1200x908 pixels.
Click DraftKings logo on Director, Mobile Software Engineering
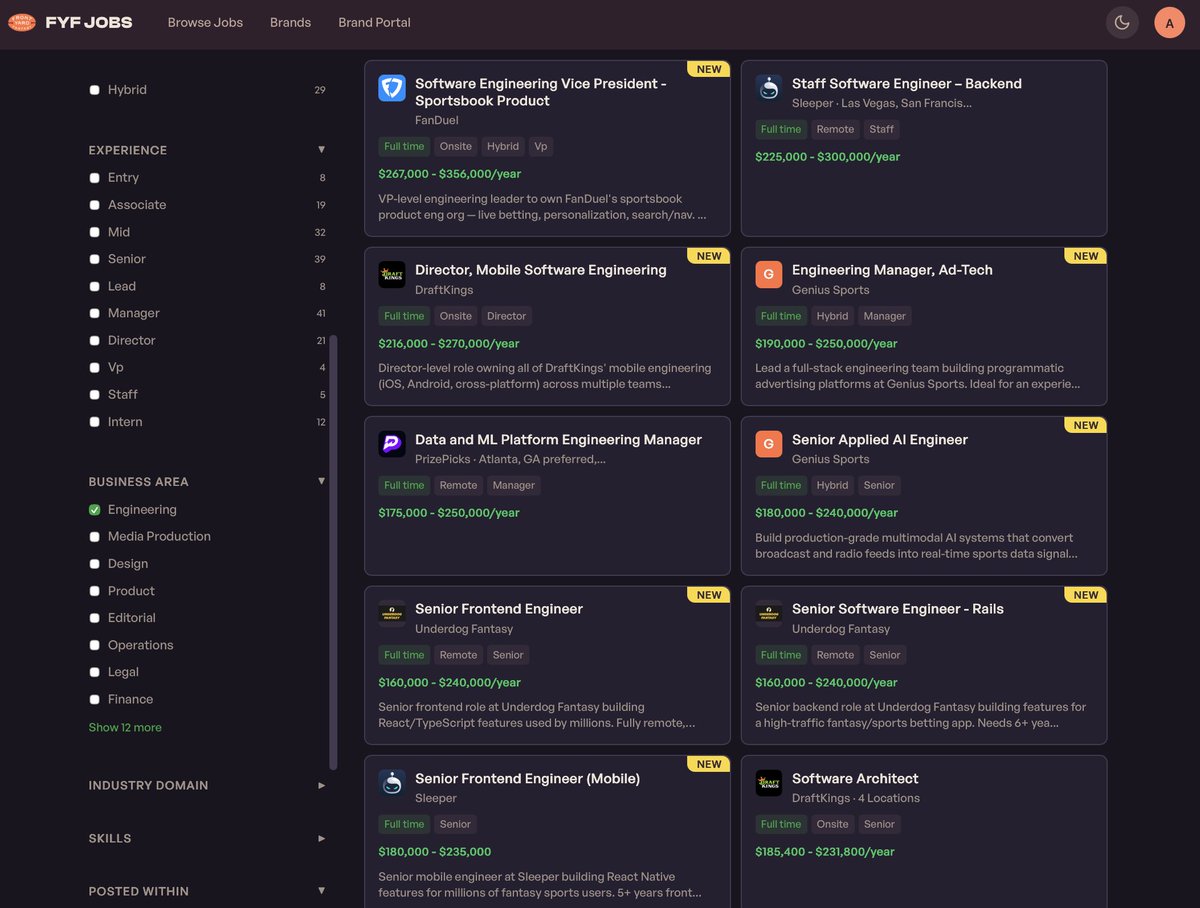tap(392, 275)
